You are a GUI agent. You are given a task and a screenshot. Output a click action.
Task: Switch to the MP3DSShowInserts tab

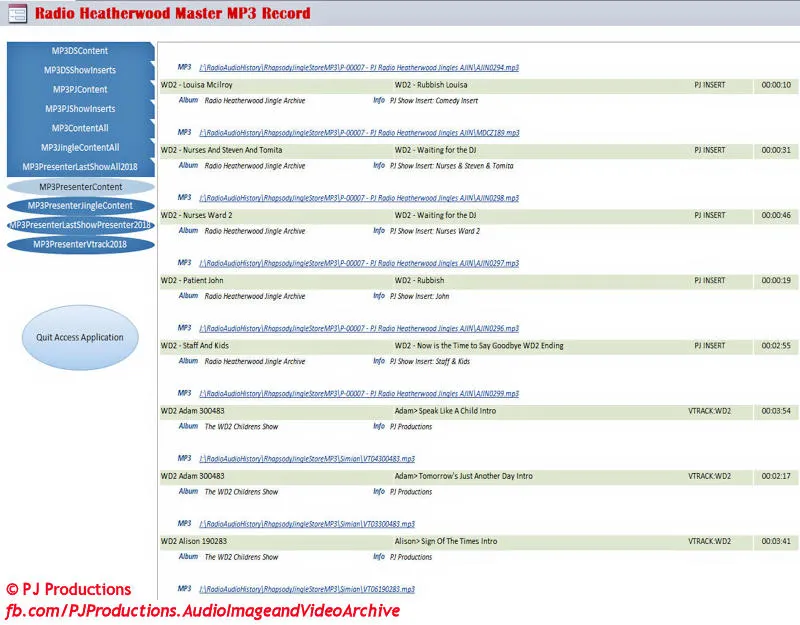80,70
